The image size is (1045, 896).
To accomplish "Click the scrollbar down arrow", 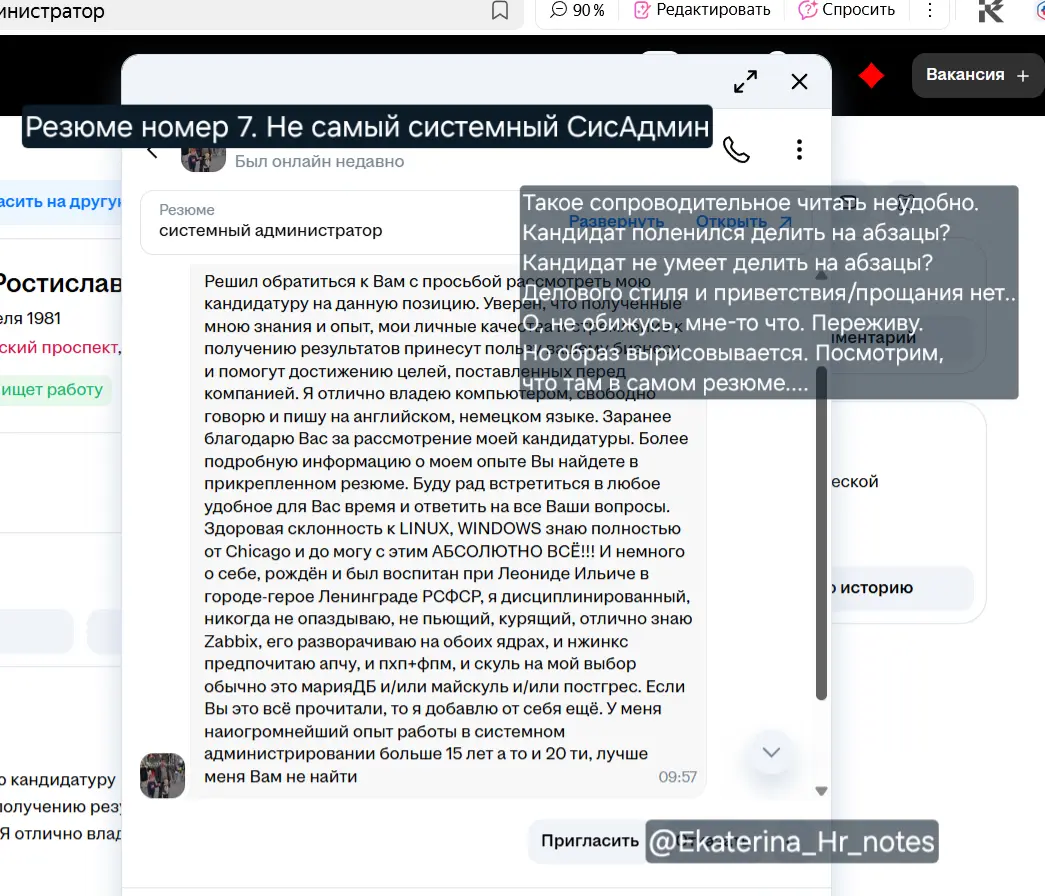I will [x=821, y=791].
